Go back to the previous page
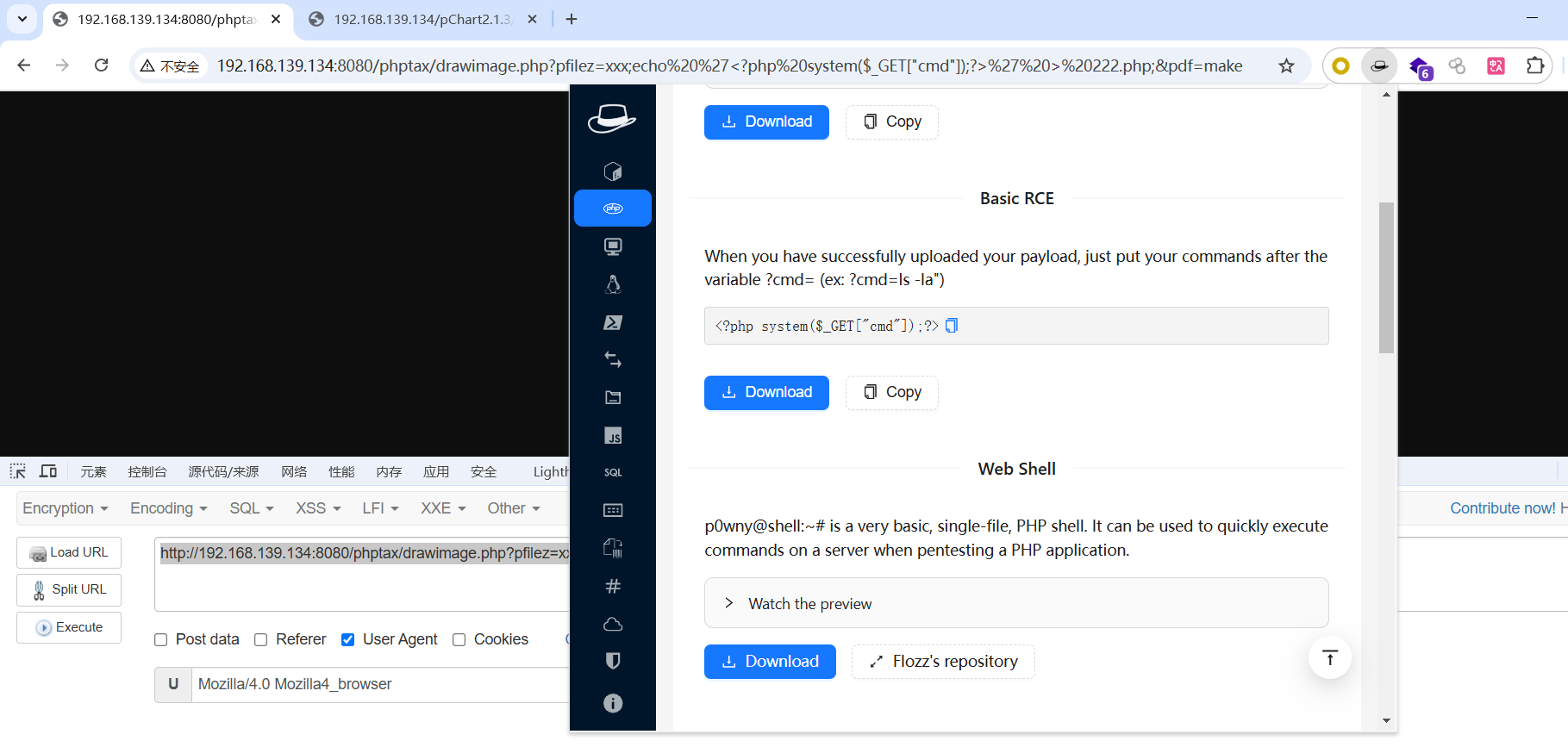Image resolution: width=1568 pixels, height=747 pixels. (24, 65)
